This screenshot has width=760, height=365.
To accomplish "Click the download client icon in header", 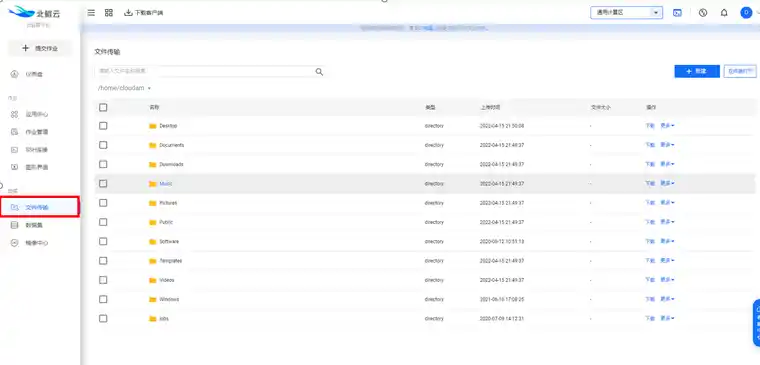I will [128, 13].
